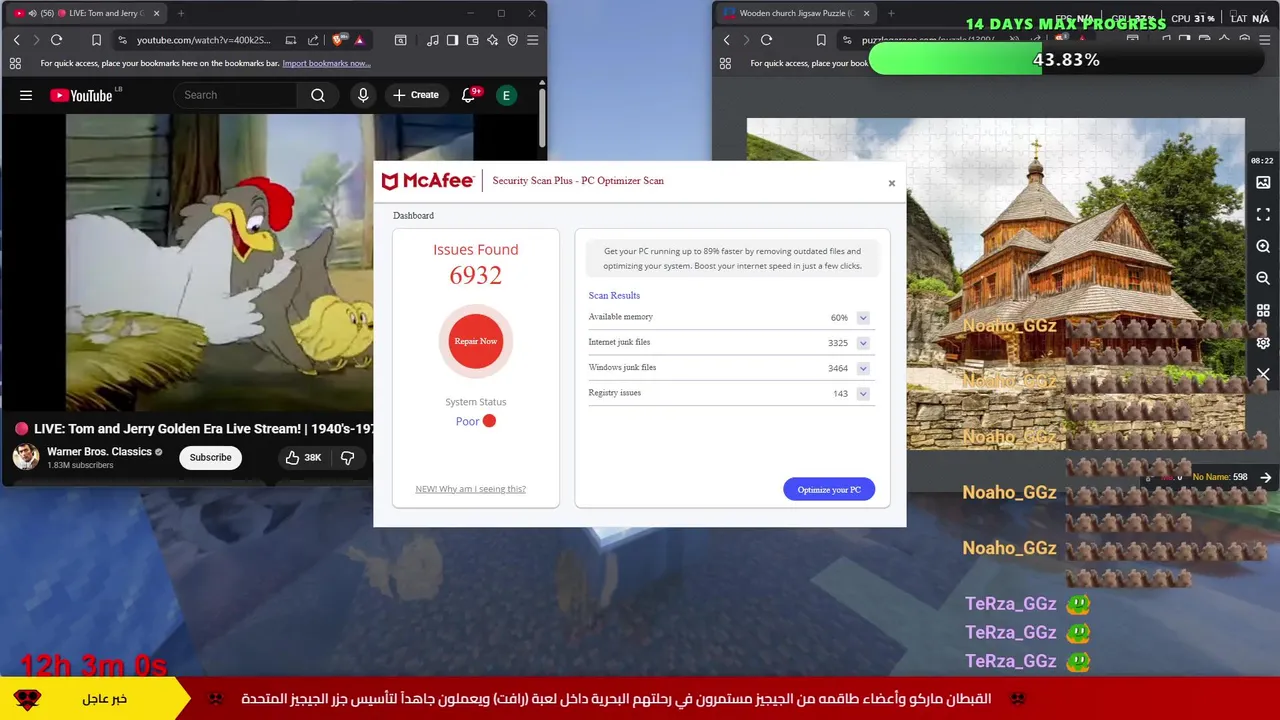Expand the Internet junk files result row
The height and width of the screenshot is (720, 1280).
point(863,343)
